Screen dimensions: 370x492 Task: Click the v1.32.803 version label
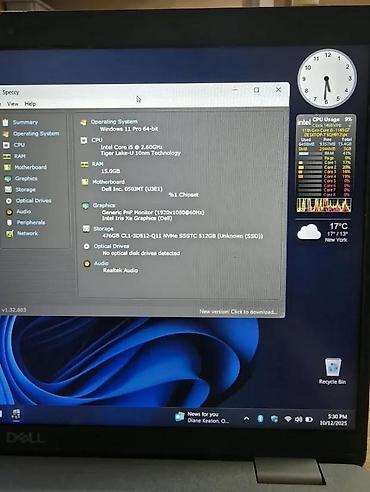14,310
